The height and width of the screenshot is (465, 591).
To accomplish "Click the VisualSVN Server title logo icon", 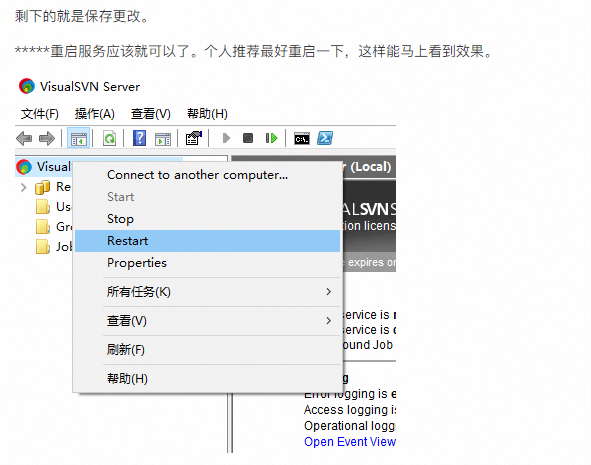I will click(27, 86).
